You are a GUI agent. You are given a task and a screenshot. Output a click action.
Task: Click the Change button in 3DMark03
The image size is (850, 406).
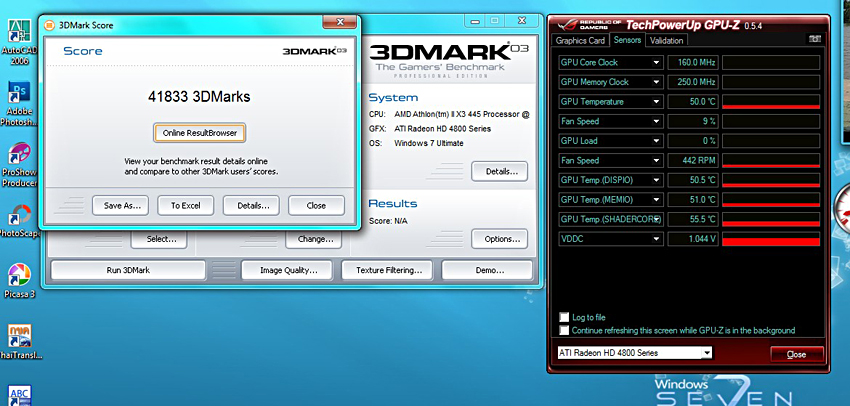tap(315, 239)
